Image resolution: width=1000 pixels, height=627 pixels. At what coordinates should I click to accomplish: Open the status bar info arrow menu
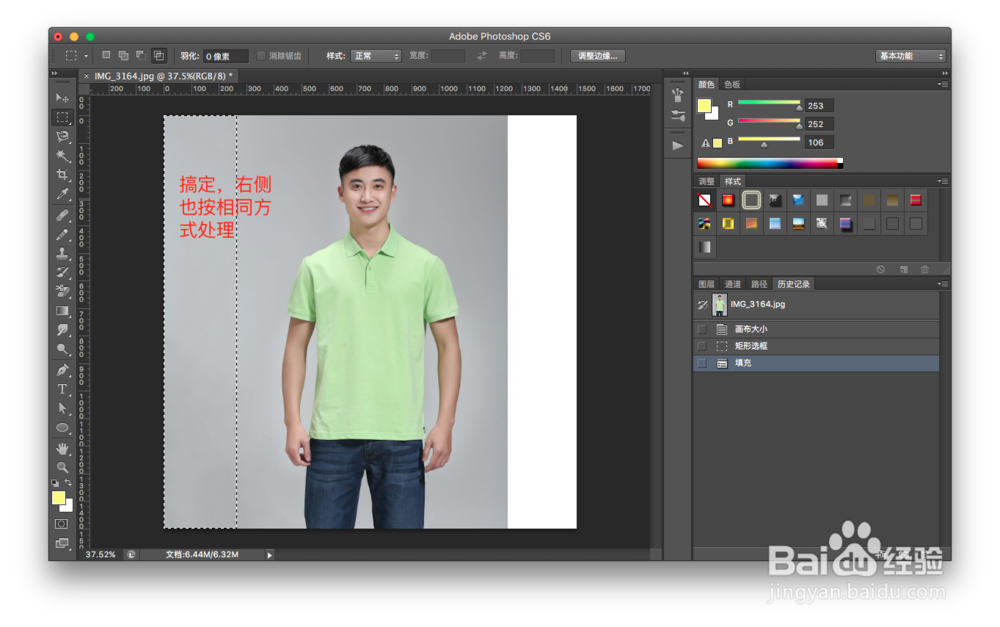tap(270, 555)
